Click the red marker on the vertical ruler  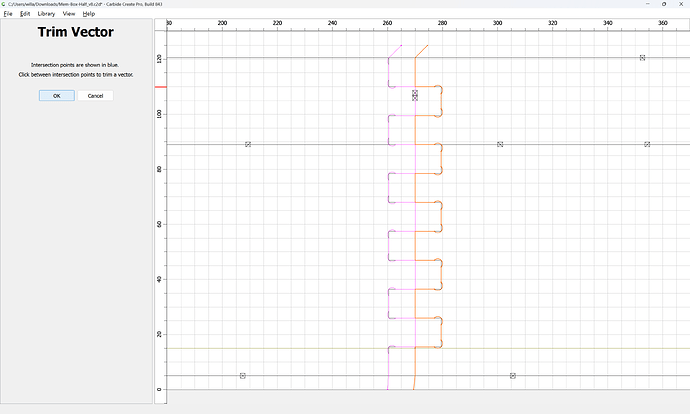(161, 87)
